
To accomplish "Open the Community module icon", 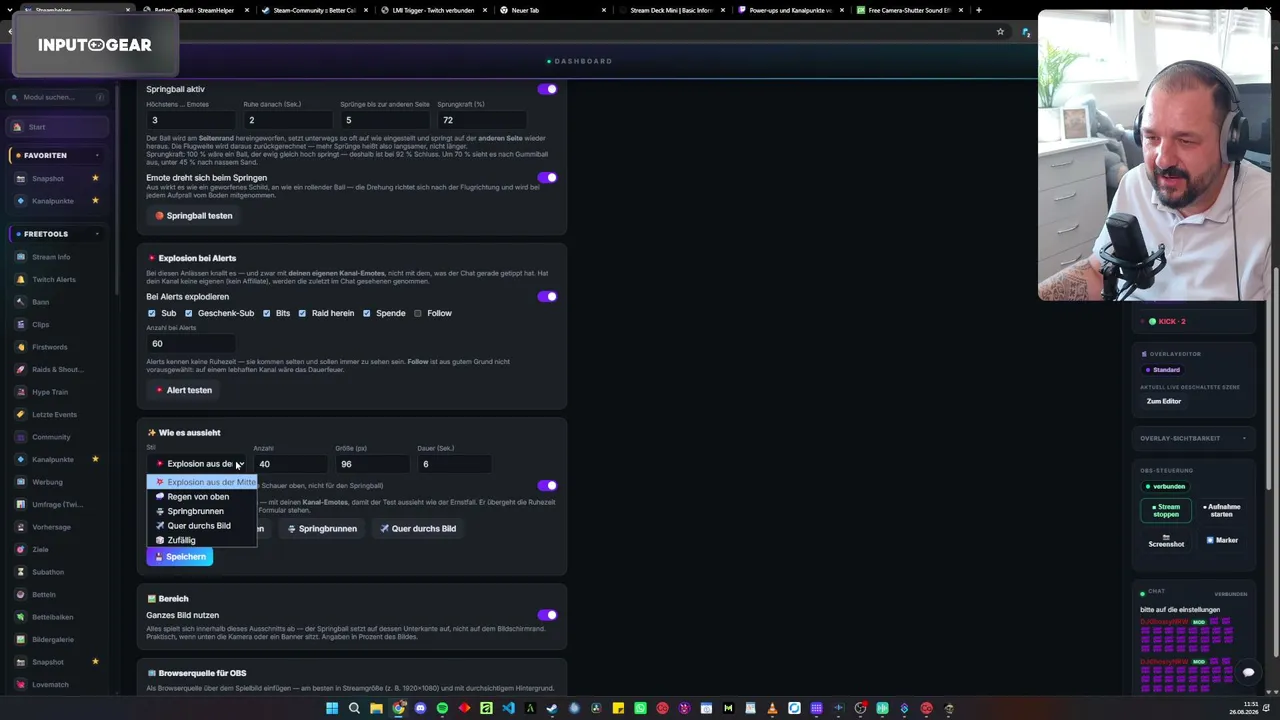I will tap(20, 437).
